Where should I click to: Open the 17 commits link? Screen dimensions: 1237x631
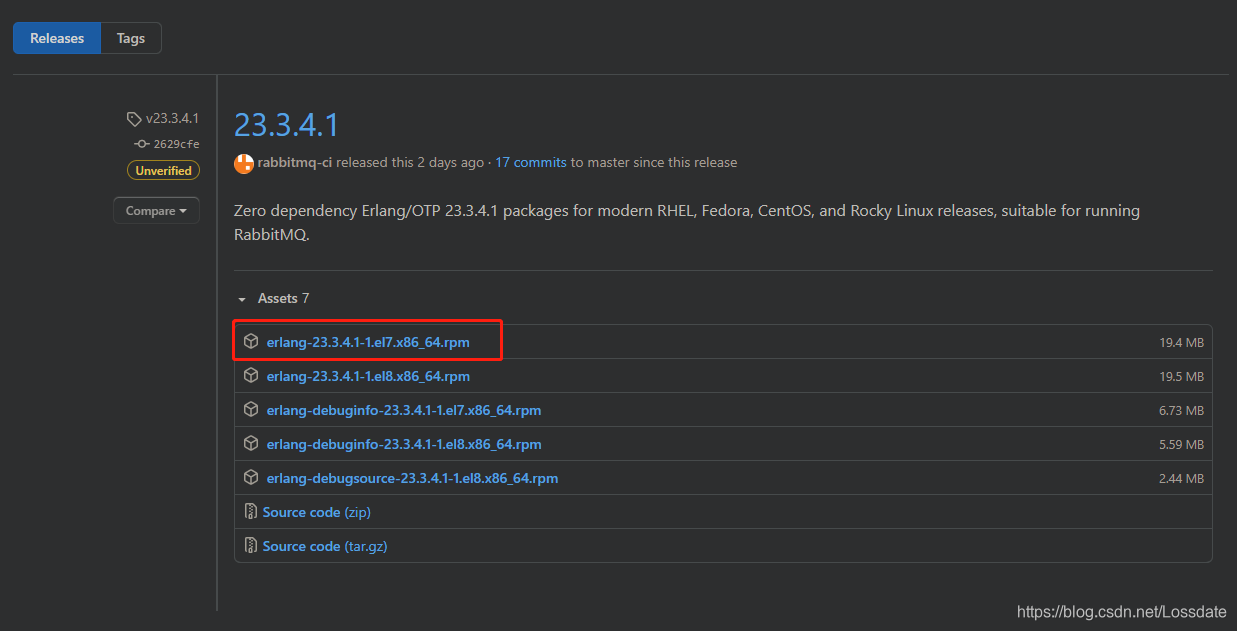[x=531, y=162]
